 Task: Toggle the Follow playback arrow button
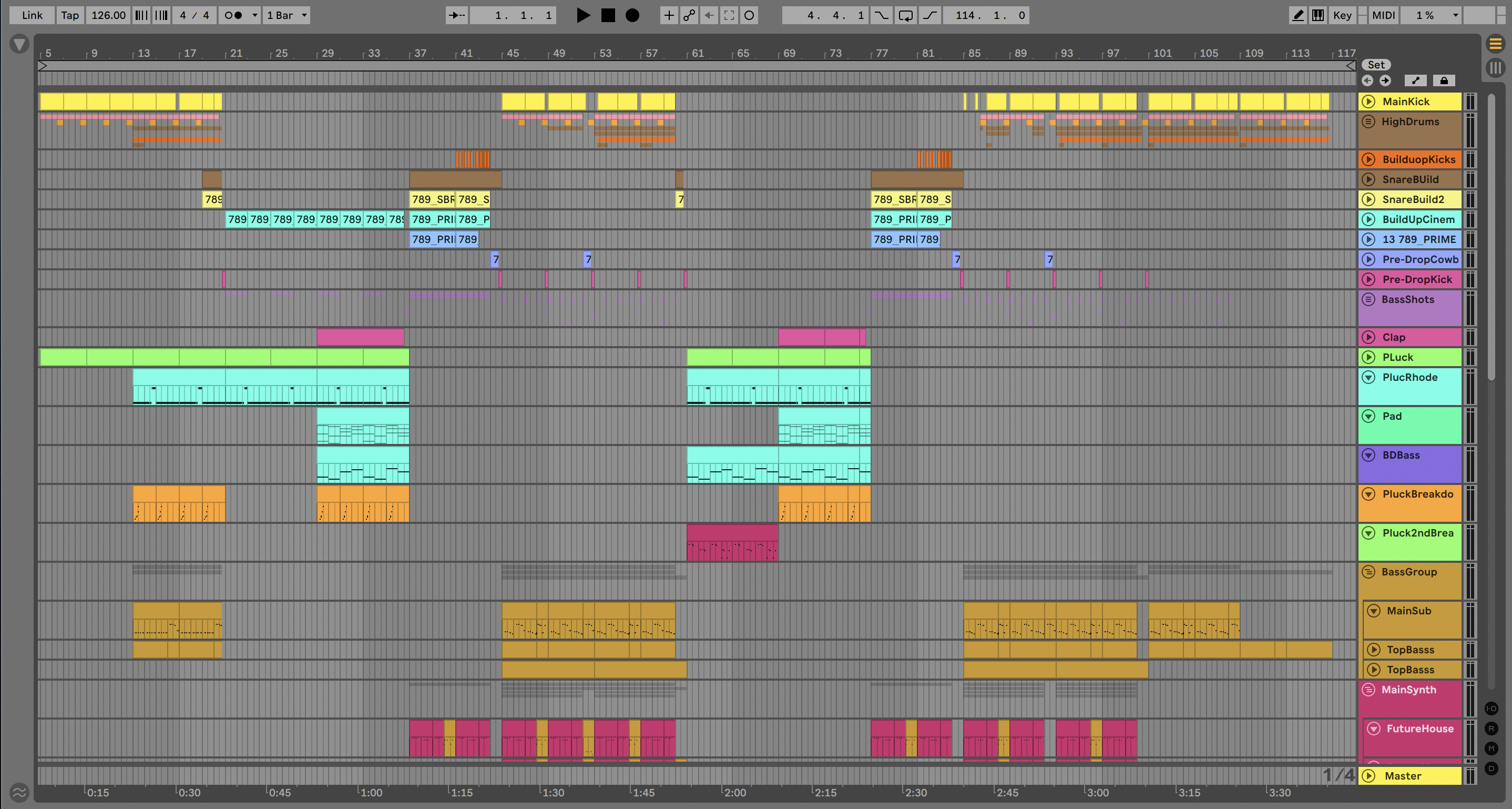[x=457, y=15]
